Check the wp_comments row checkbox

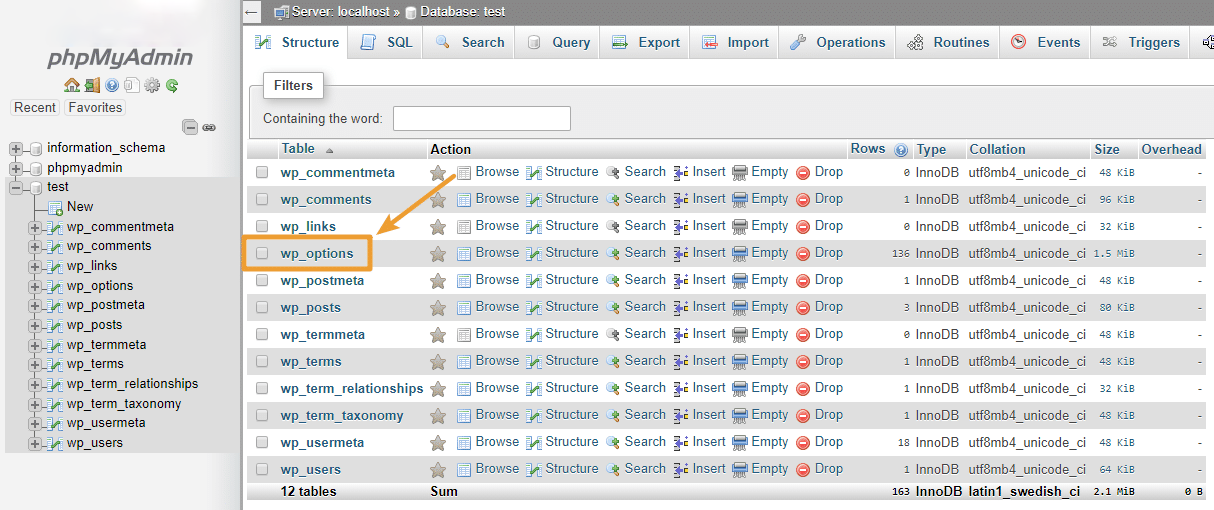coord(262,199)
